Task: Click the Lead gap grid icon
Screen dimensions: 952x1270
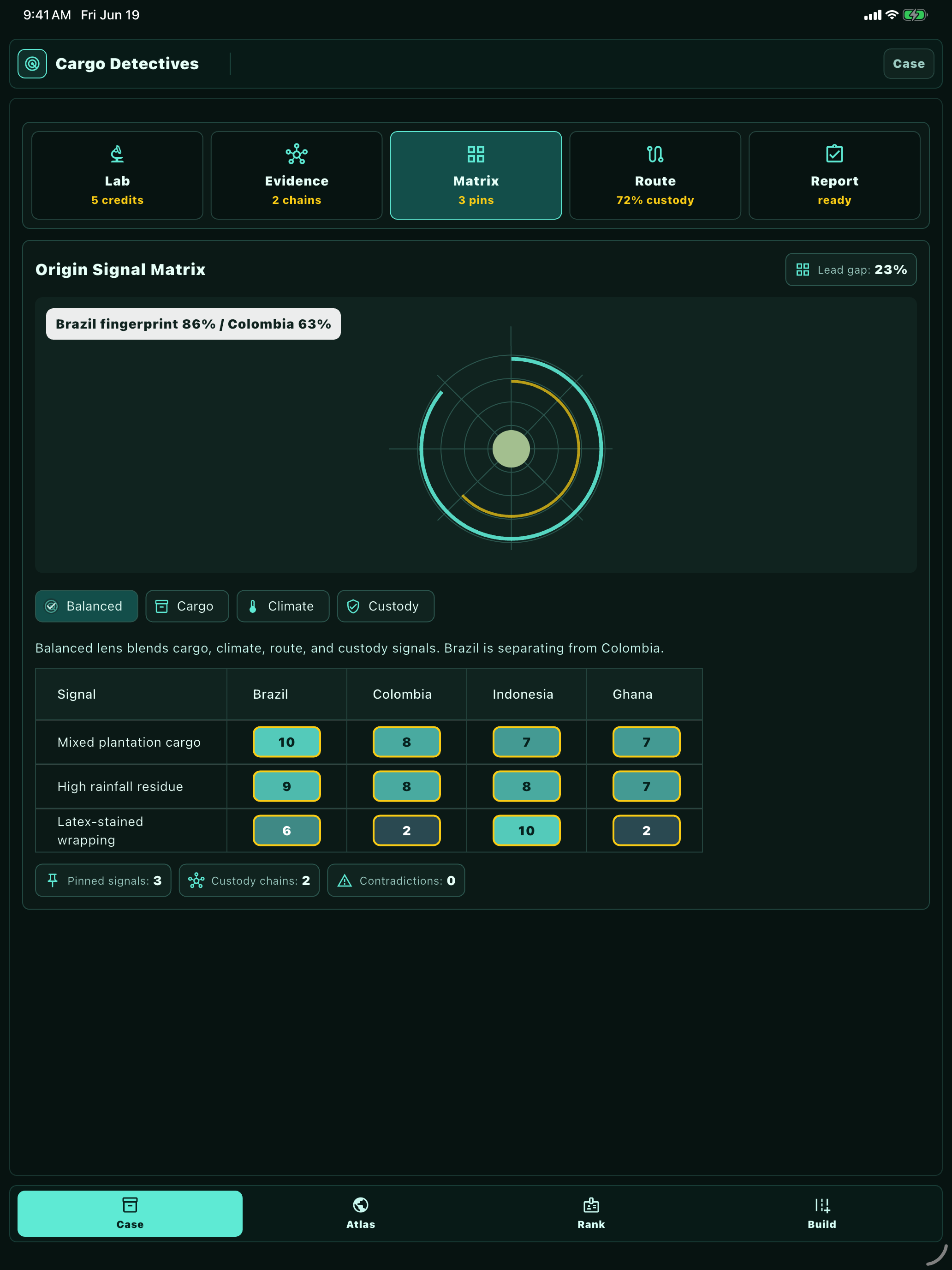Action: [803, 270]
